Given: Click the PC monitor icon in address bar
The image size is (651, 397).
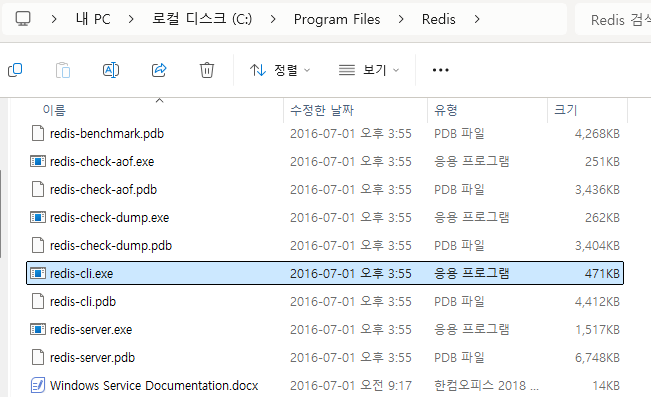Looking at the screenshot, I should pos(23,19).
